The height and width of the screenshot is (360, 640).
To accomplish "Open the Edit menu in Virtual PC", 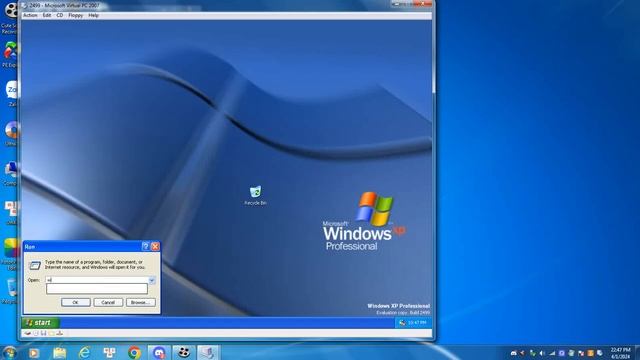I will (x=47, y=15).
